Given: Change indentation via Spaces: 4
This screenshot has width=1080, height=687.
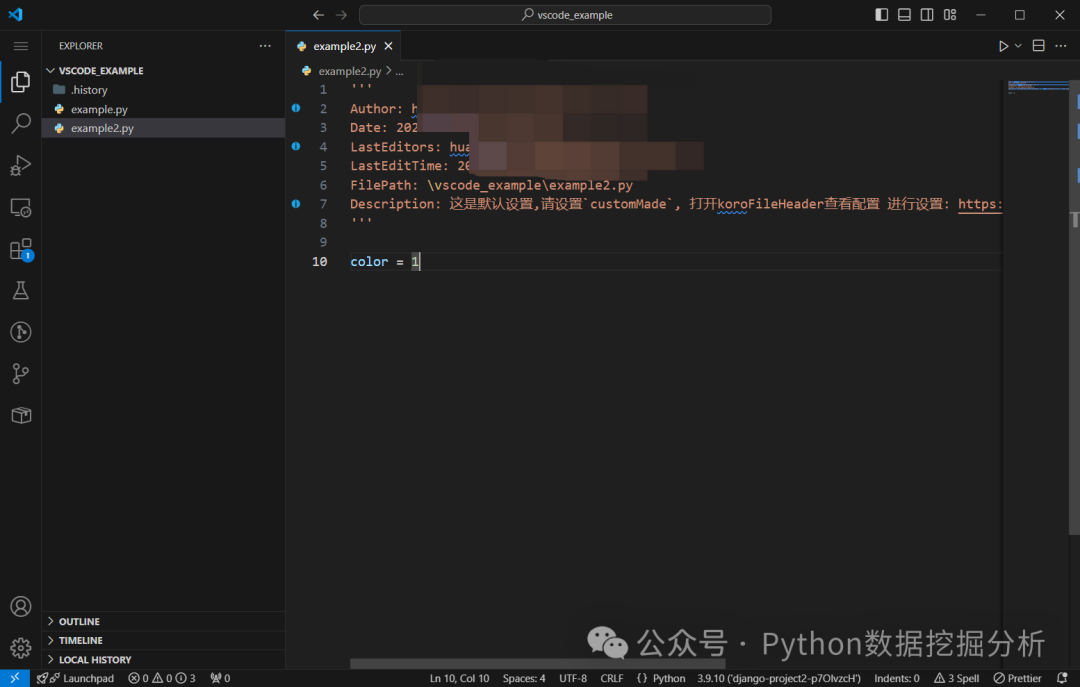Looking at the screenshot, I should (x=523, y=678).
